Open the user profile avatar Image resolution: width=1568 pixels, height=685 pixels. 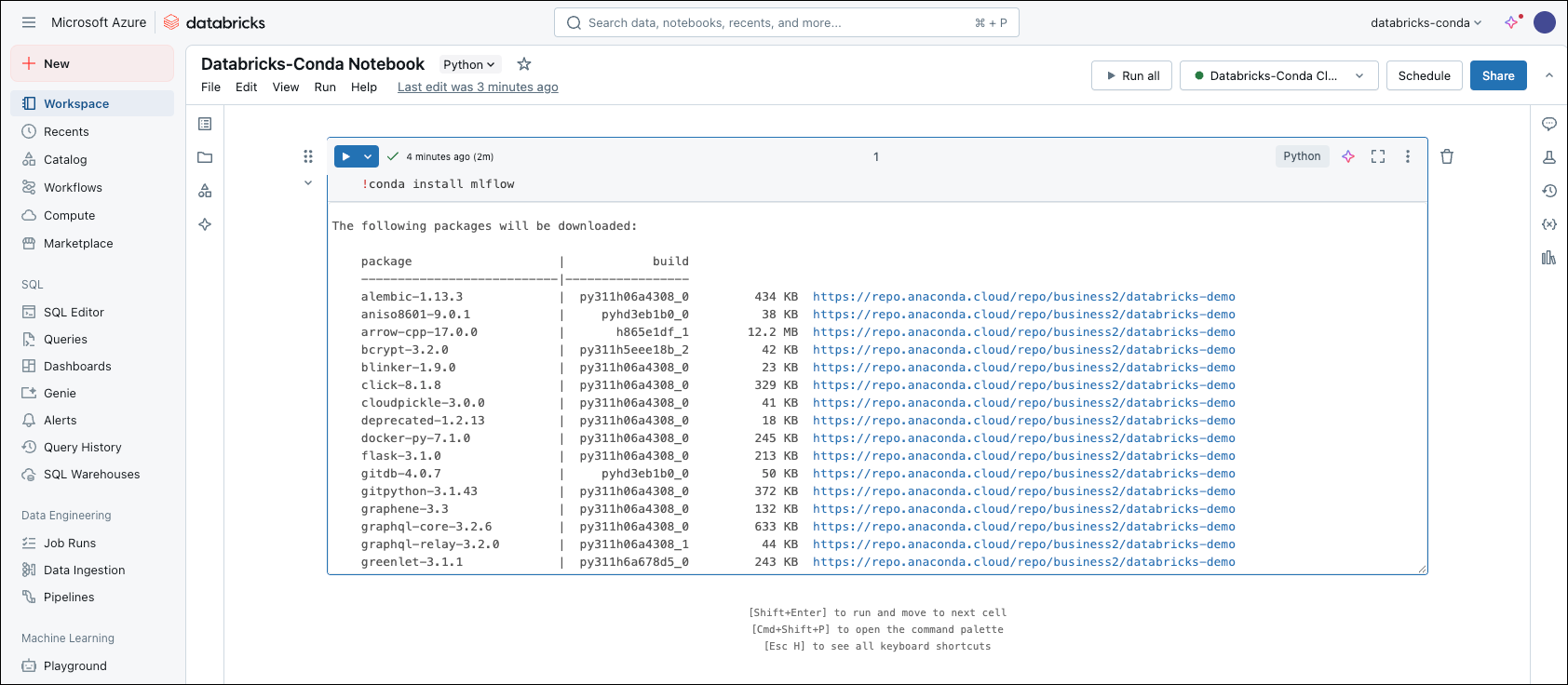tap(1545, 22)
